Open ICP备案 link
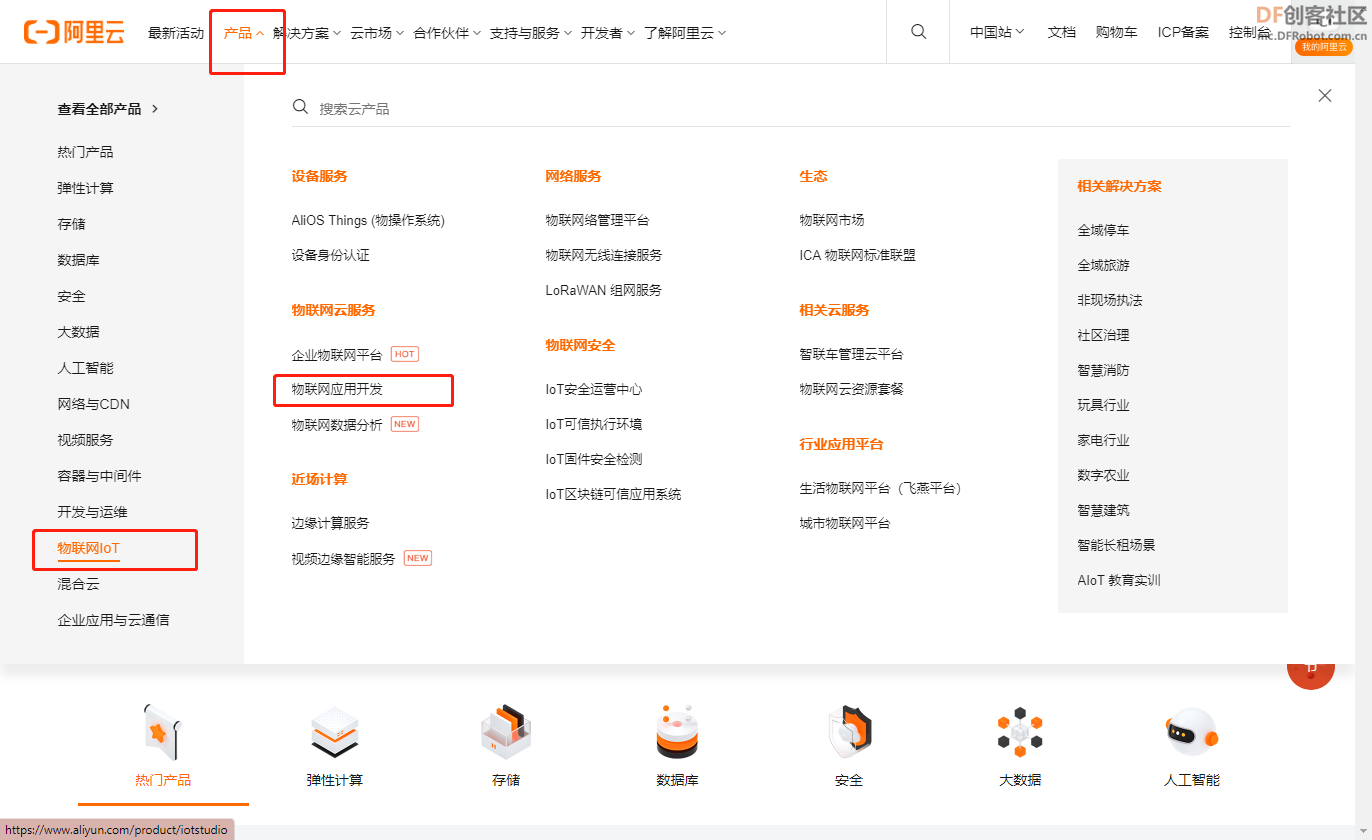This screenshot has height=840, width=1372. pos(1183,32)
